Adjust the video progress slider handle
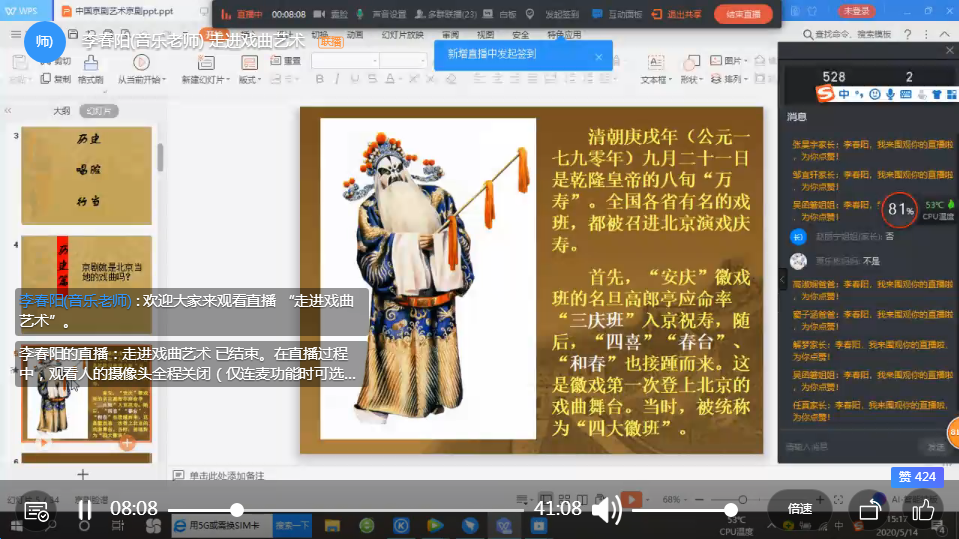 pyautogui.click(x=237, y=510)
